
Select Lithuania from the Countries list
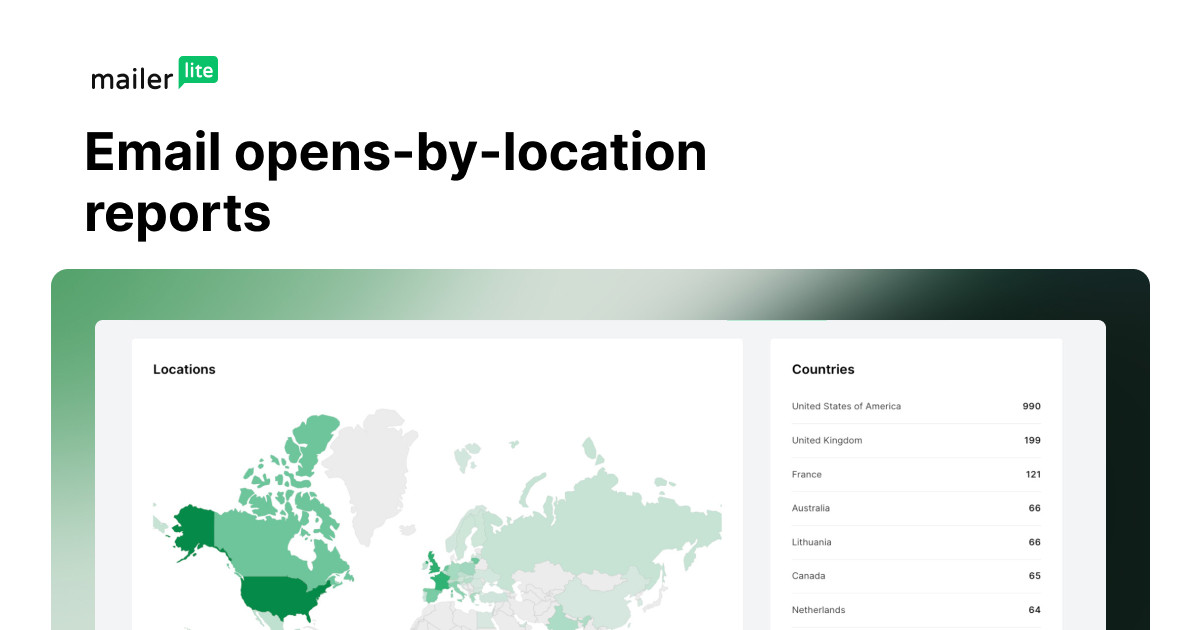(812, 542)
